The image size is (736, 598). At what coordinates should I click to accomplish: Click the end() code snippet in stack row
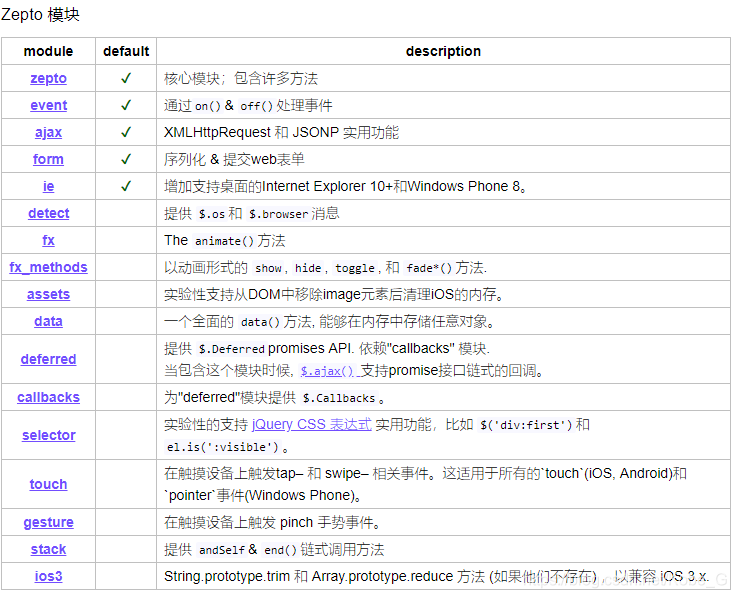pyautogui.click(x=280, y=550)
